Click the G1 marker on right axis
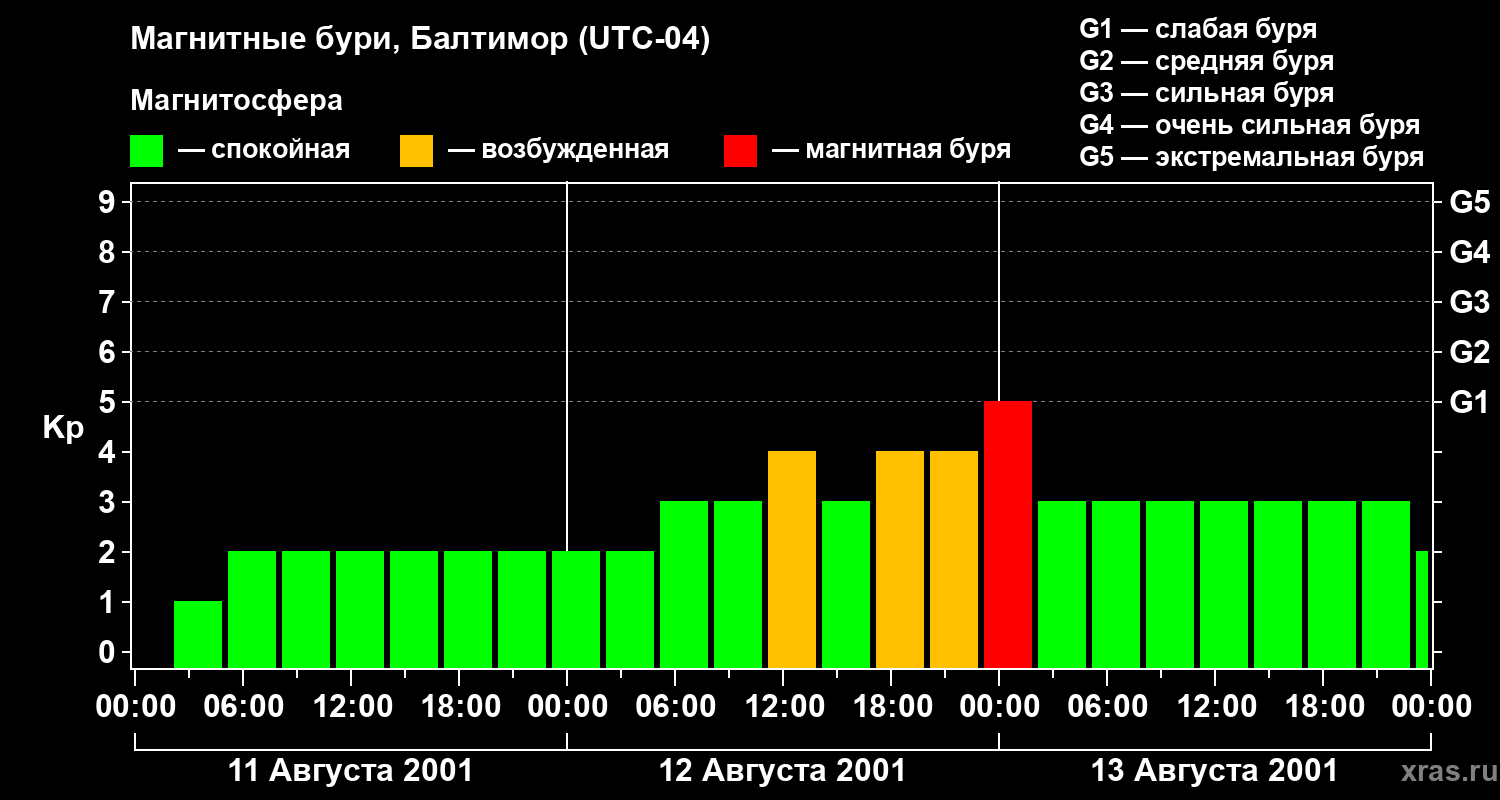 [1468, 402]
